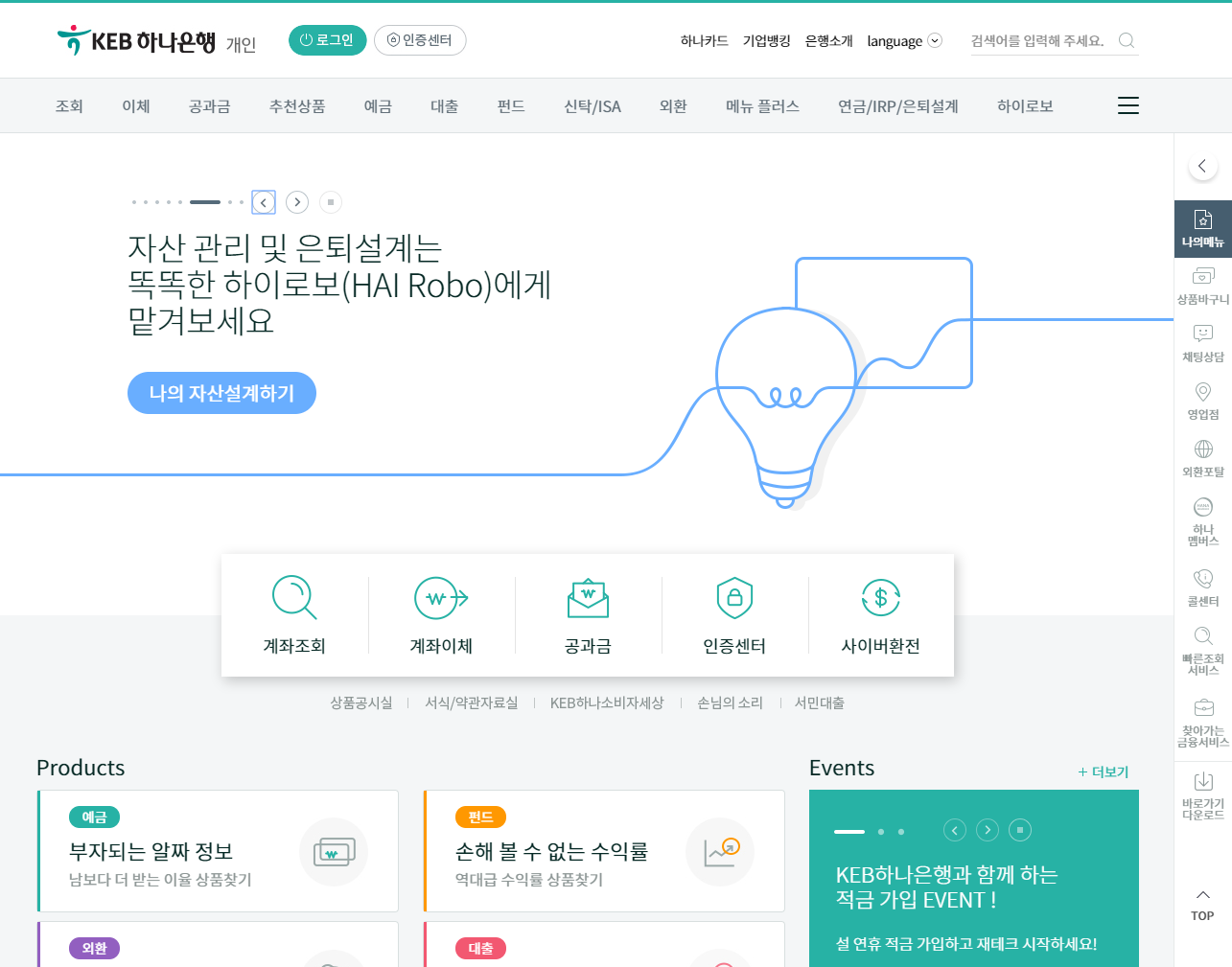The image size is (1232, 967).
Task: Open 이체 menu
Action: pyautogui.click(x=136, y=106)
